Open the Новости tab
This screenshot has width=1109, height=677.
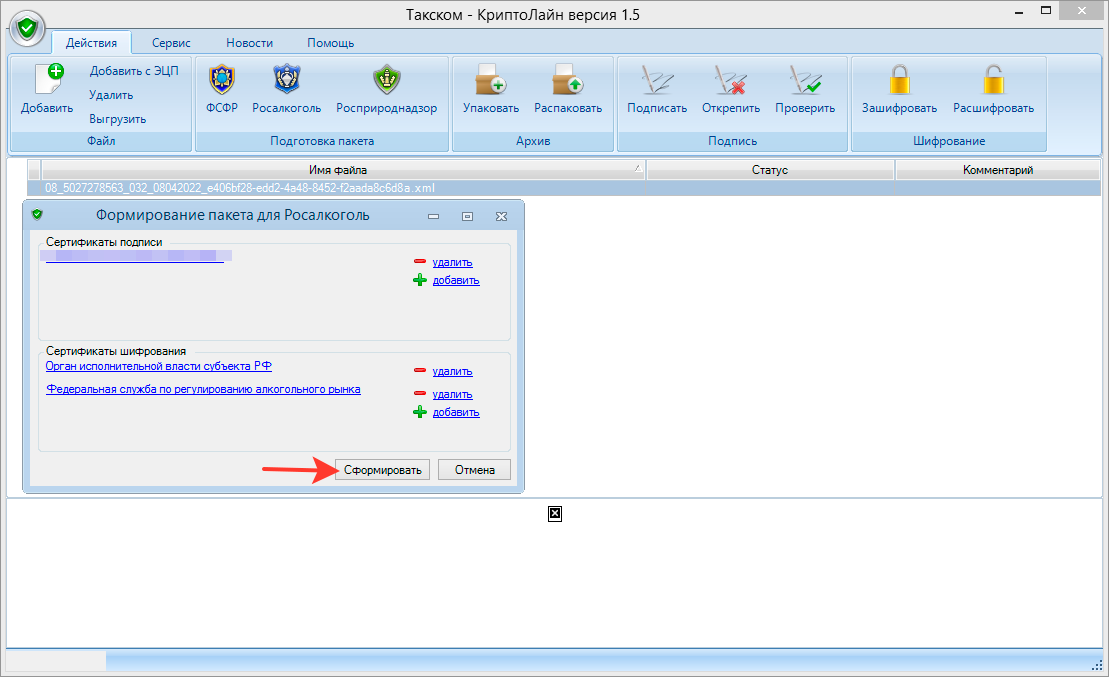pos(250,42)
